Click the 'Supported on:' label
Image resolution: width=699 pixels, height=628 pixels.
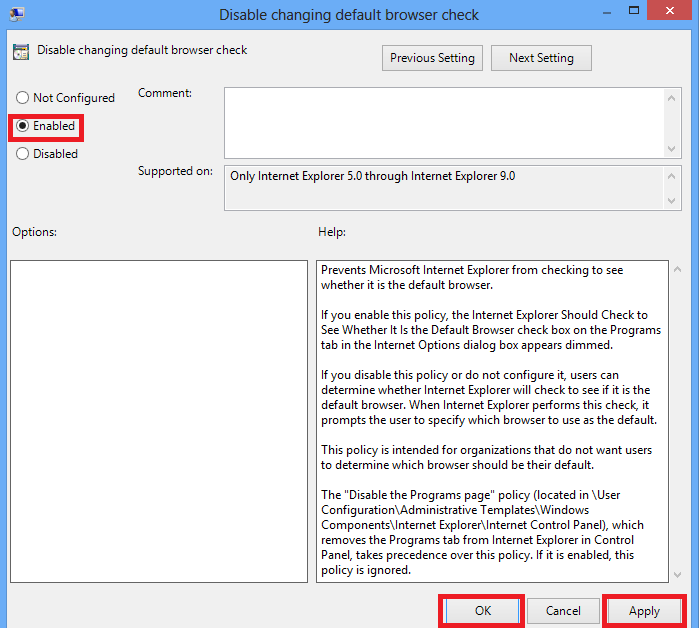[x=175, y=171]
